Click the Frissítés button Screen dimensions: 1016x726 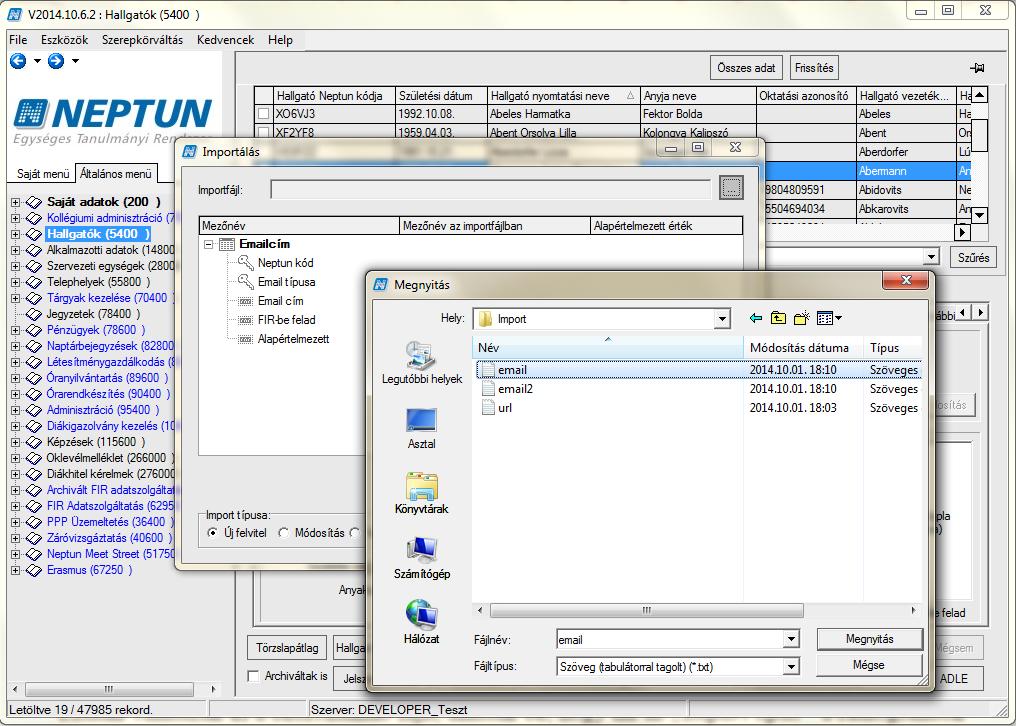pos(814,67)
